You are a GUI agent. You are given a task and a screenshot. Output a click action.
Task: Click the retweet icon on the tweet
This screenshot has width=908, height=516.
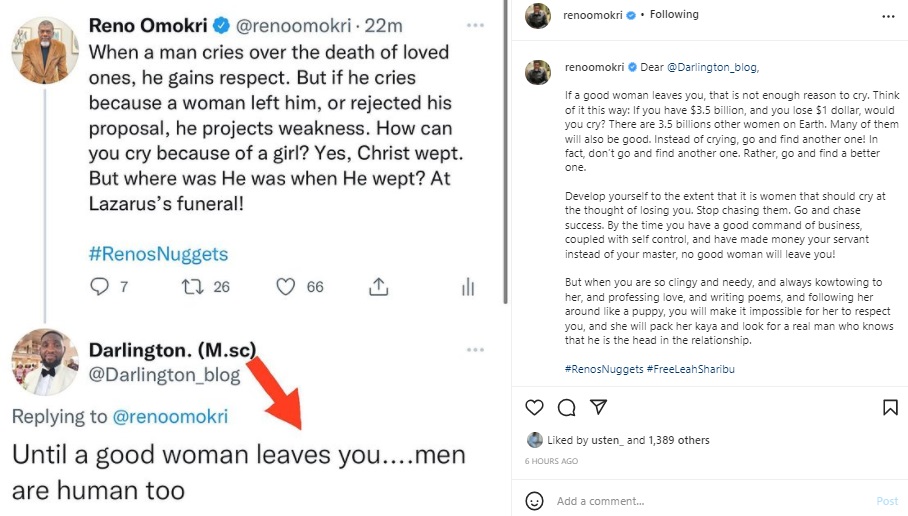pos(192,287)
